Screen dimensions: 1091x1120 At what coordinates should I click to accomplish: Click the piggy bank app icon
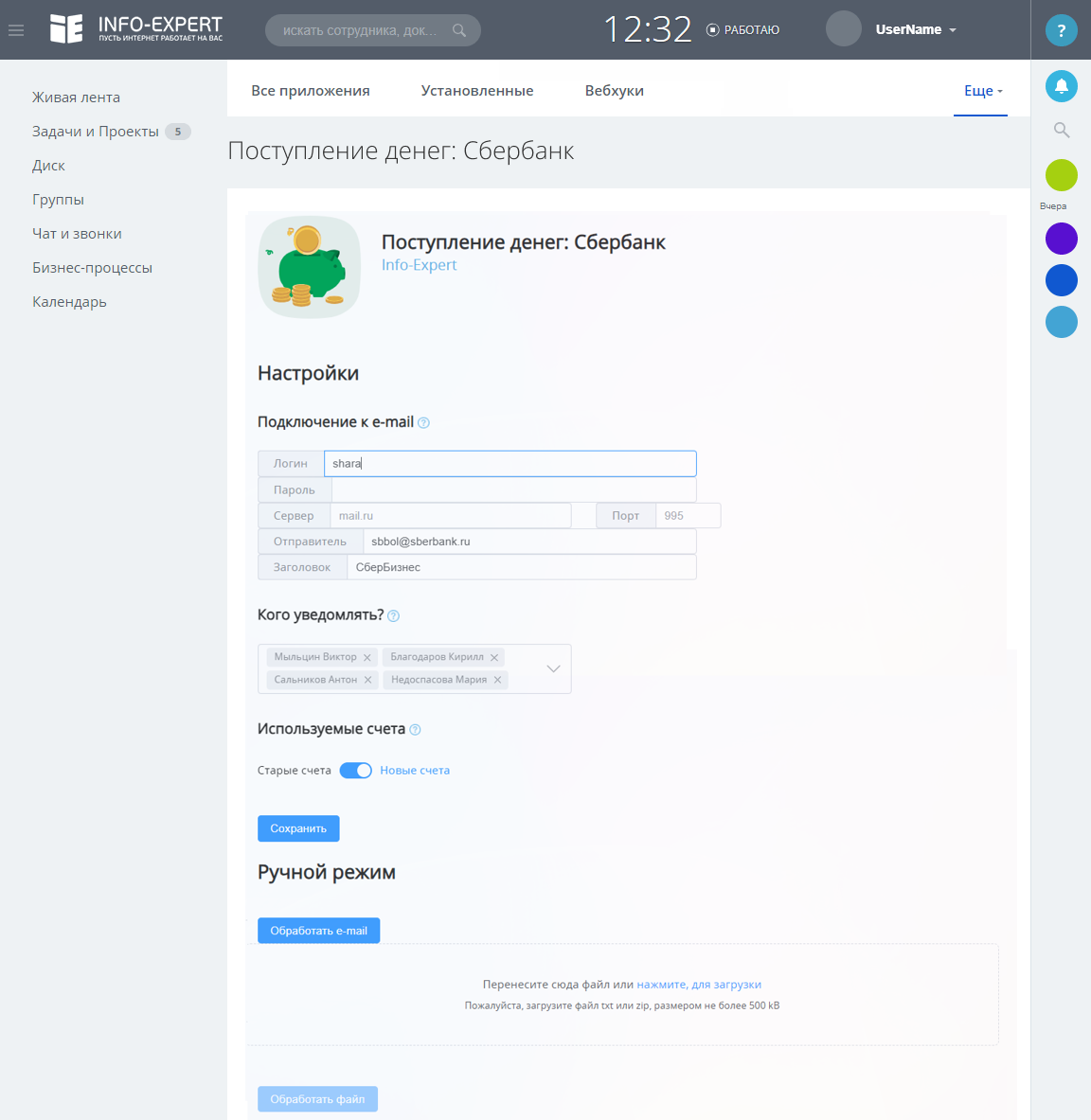click(x=309, y=267)
